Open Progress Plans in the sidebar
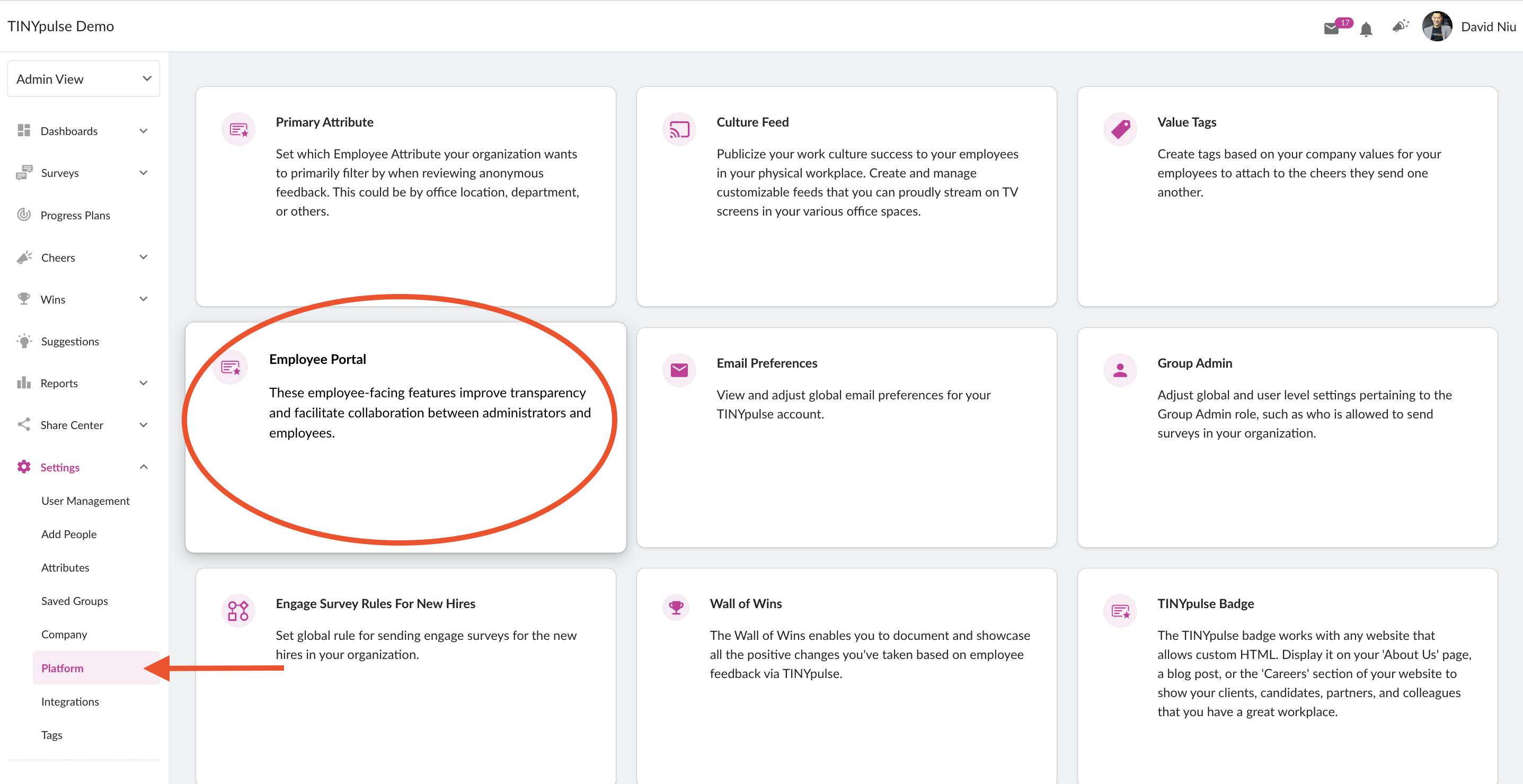The image size is (1523, 784). point(75,215)
